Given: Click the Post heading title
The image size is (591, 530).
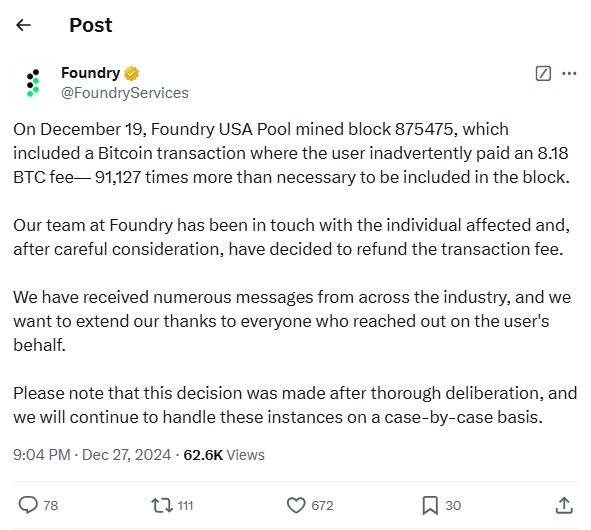Looking at the screenshot, I should (x=91, y=25).
